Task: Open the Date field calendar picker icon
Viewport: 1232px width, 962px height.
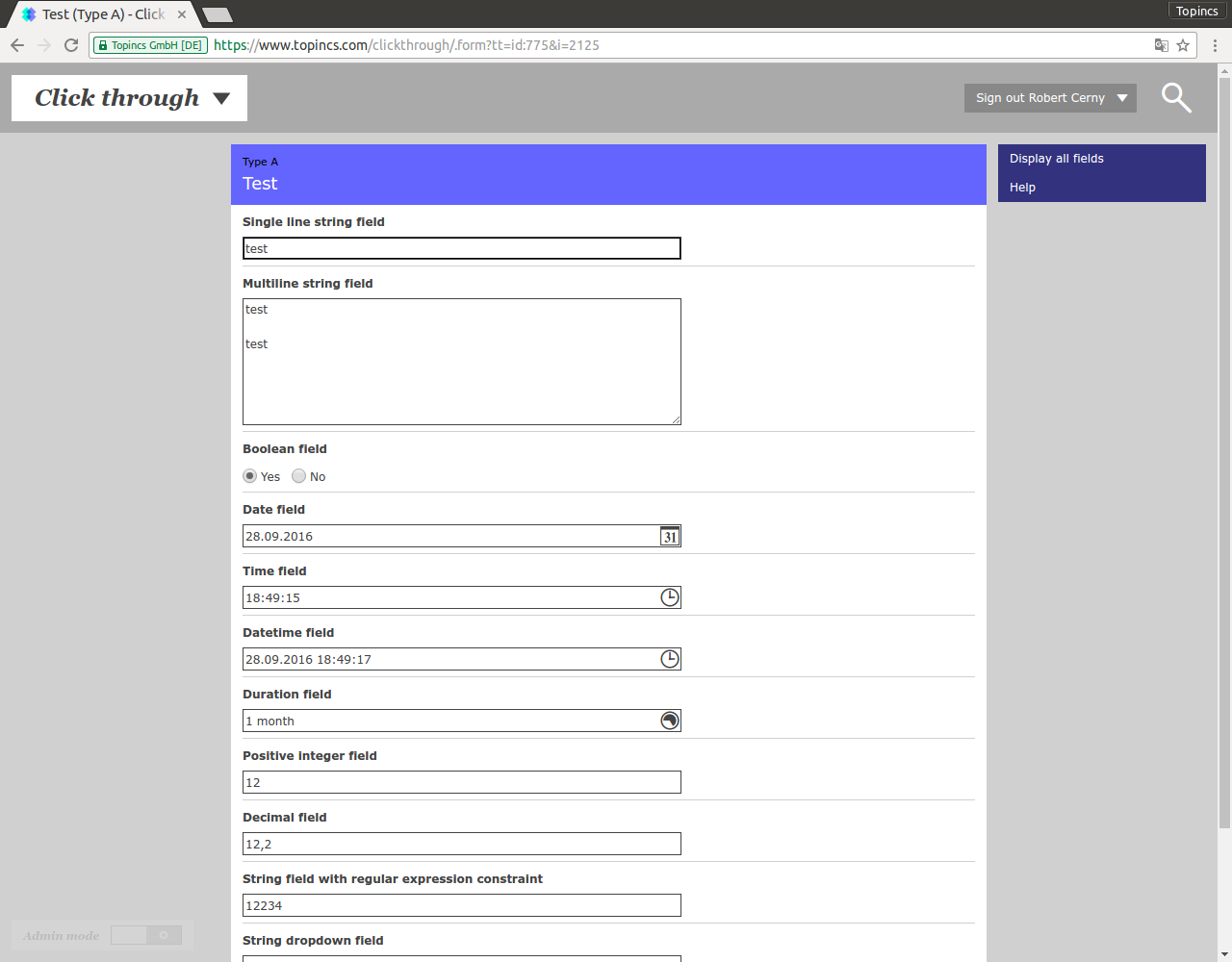Action: coord(670,537)
